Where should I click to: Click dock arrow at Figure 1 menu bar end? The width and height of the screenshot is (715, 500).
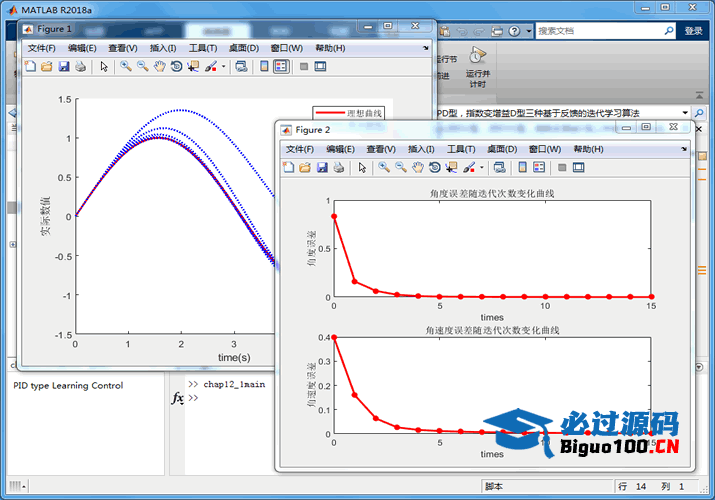425,48
